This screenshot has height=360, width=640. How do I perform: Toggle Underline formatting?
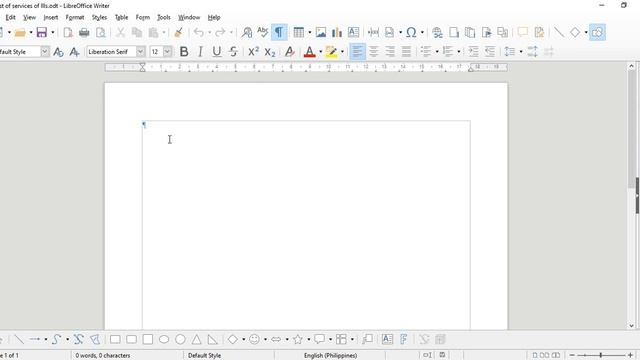tap(217, 52)
